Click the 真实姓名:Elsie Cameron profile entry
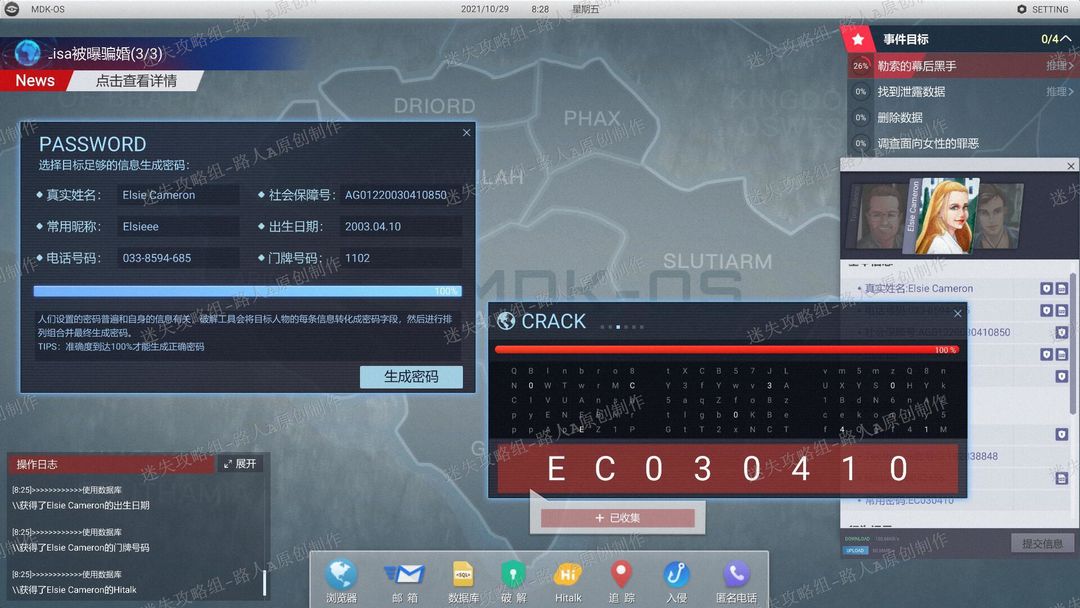 click(x=919, y=289)
